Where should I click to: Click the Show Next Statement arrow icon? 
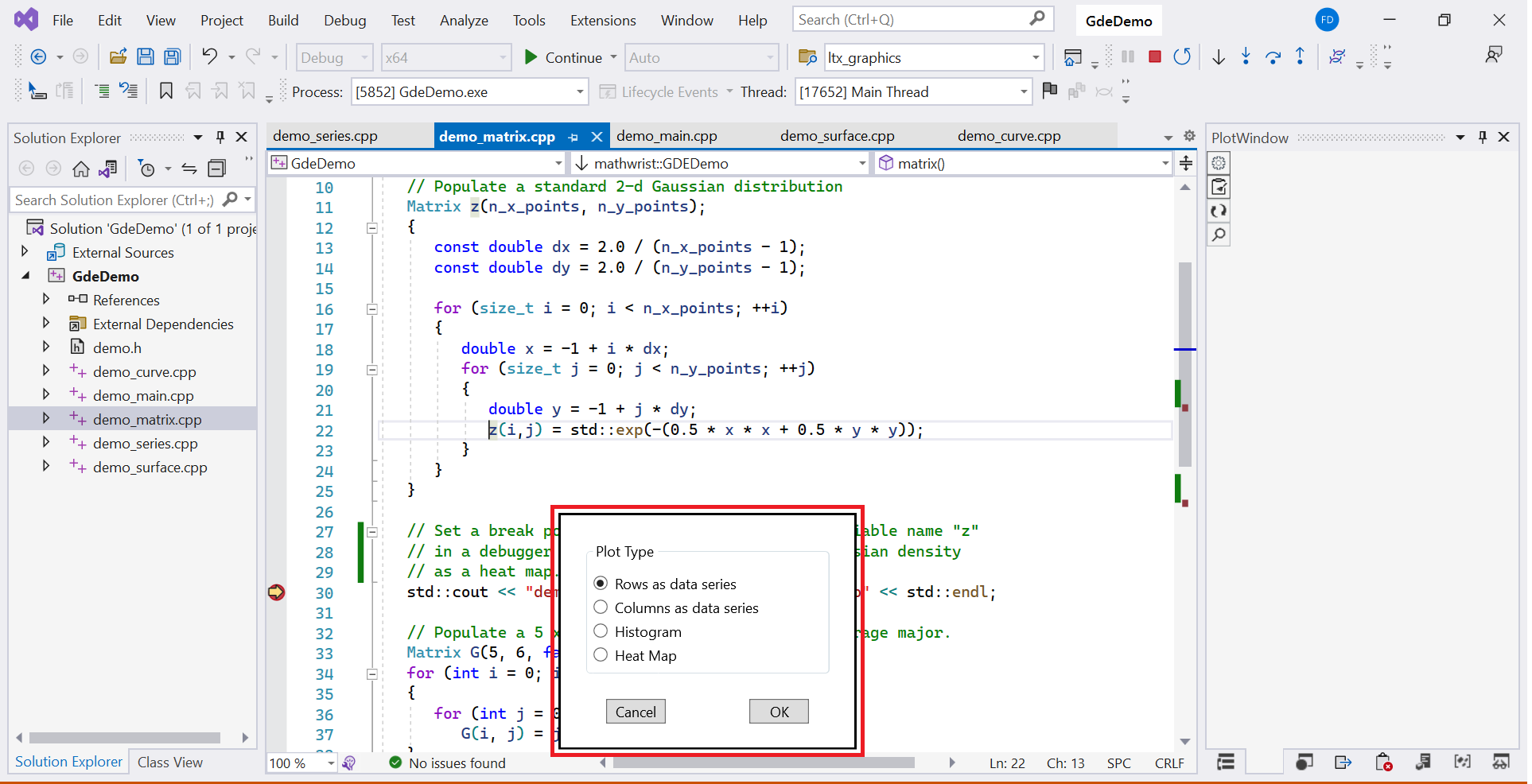pyautogui.click(x=1219, y=56)
